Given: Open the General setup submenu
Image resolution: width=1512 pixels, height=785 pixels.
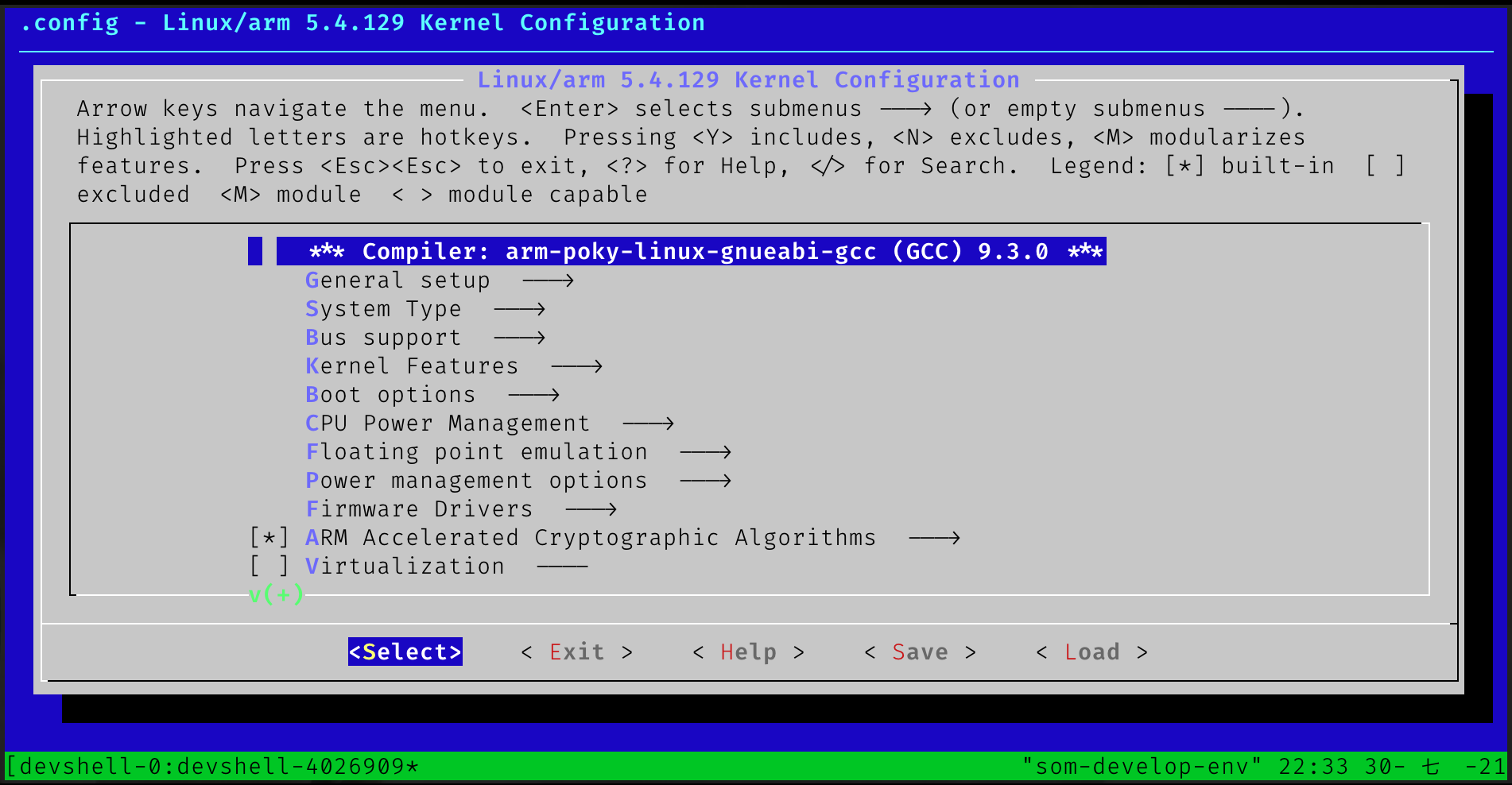Looking at the screenshot, I should tap(440, 280).
